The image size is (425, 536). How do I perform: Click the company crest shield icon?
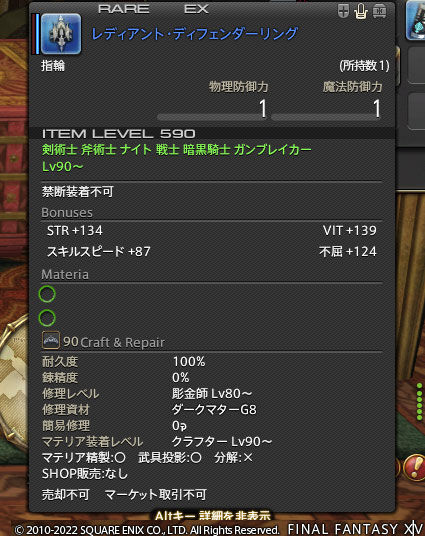(343, 11)
